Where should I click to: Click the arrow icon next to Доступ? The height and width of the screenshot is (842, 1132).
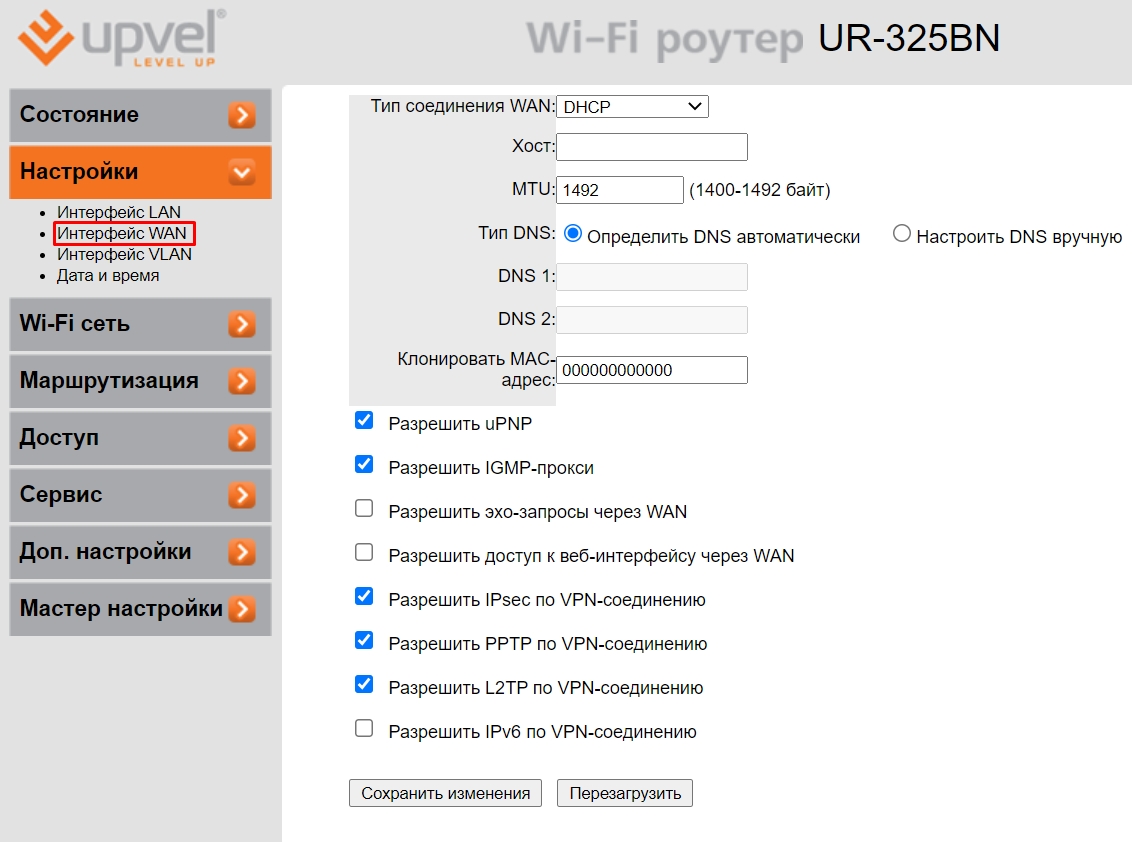[x=242, y=438]
